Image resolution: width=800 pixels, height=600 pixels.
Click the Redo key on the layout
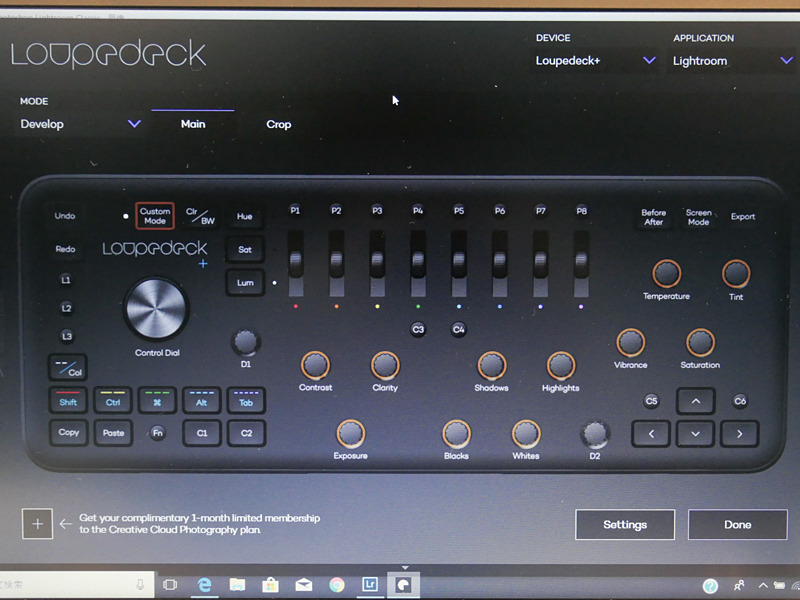click(65, 249)
